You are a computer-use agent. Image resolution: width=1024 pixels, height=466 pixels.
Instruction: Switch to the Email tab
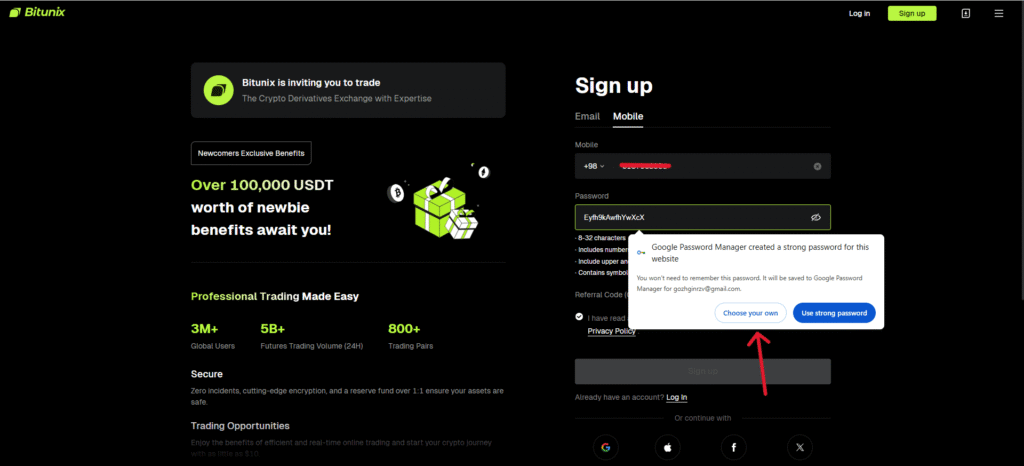pos(587,116)
